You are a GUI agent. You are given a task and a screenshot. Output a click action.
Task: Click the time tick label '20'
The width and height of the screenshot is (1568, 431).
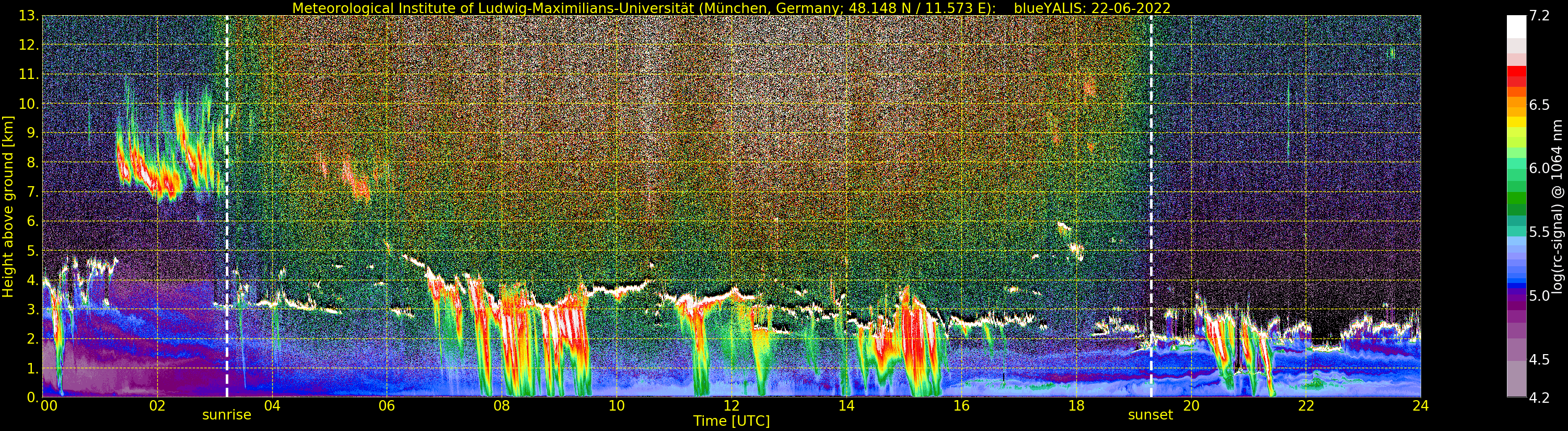click(1191, 405)
